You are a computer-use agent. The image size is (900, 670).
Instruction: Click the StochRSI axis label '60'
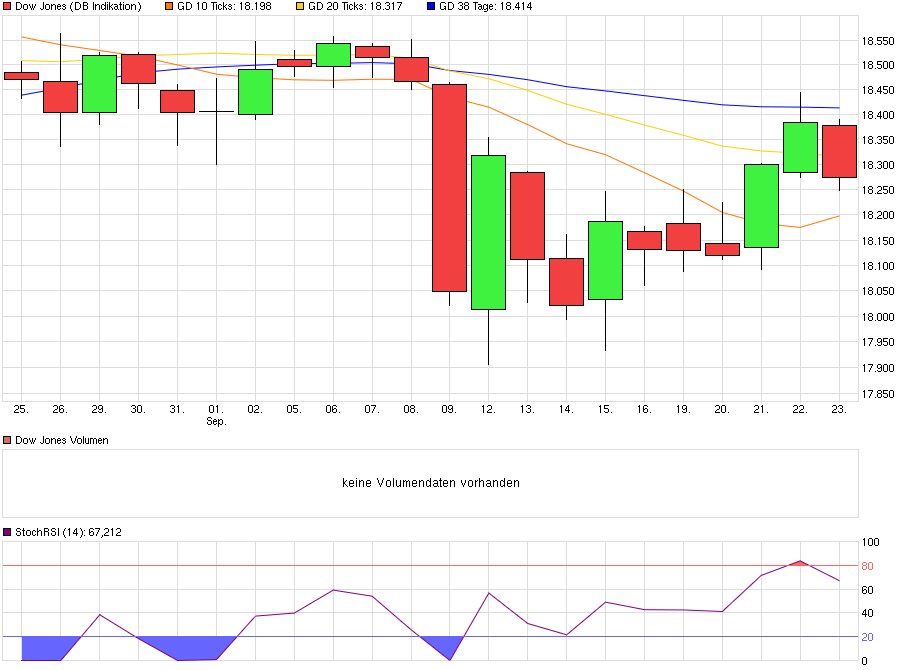(867, 590)
